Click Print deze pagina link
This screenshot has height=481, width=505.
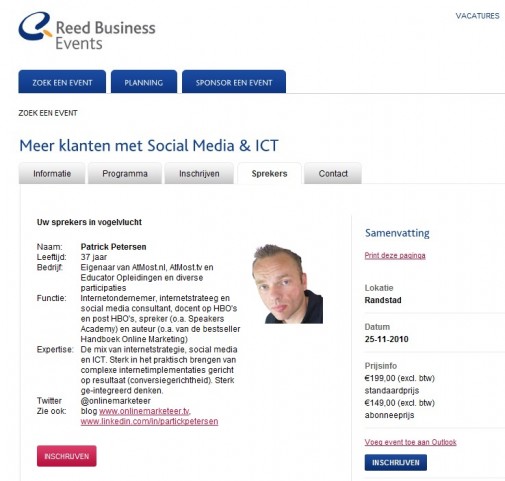[395, 256]
